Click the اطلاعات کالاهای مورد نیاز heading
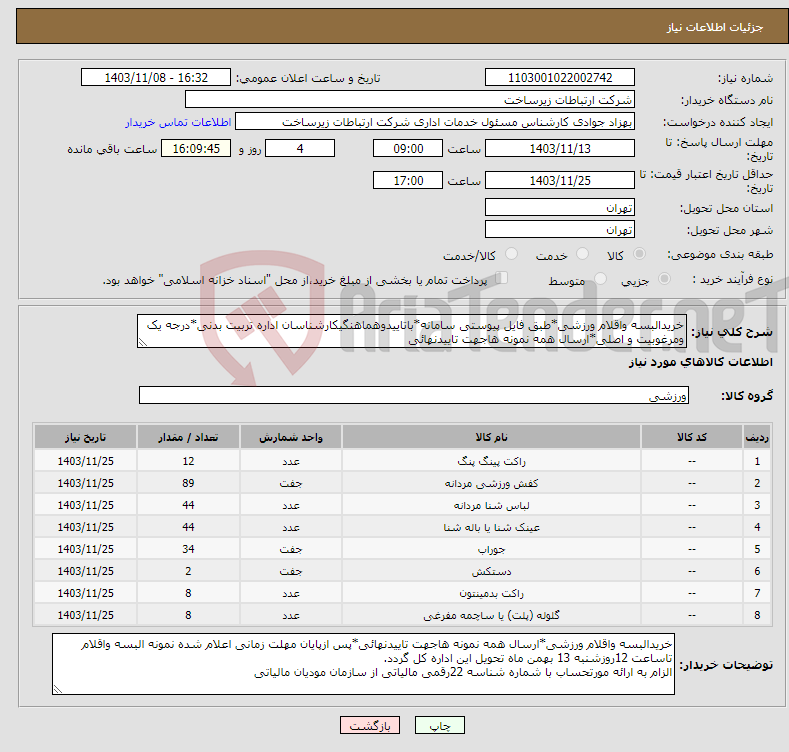Screen dimensions: 789x752 (x=700, y=362)
